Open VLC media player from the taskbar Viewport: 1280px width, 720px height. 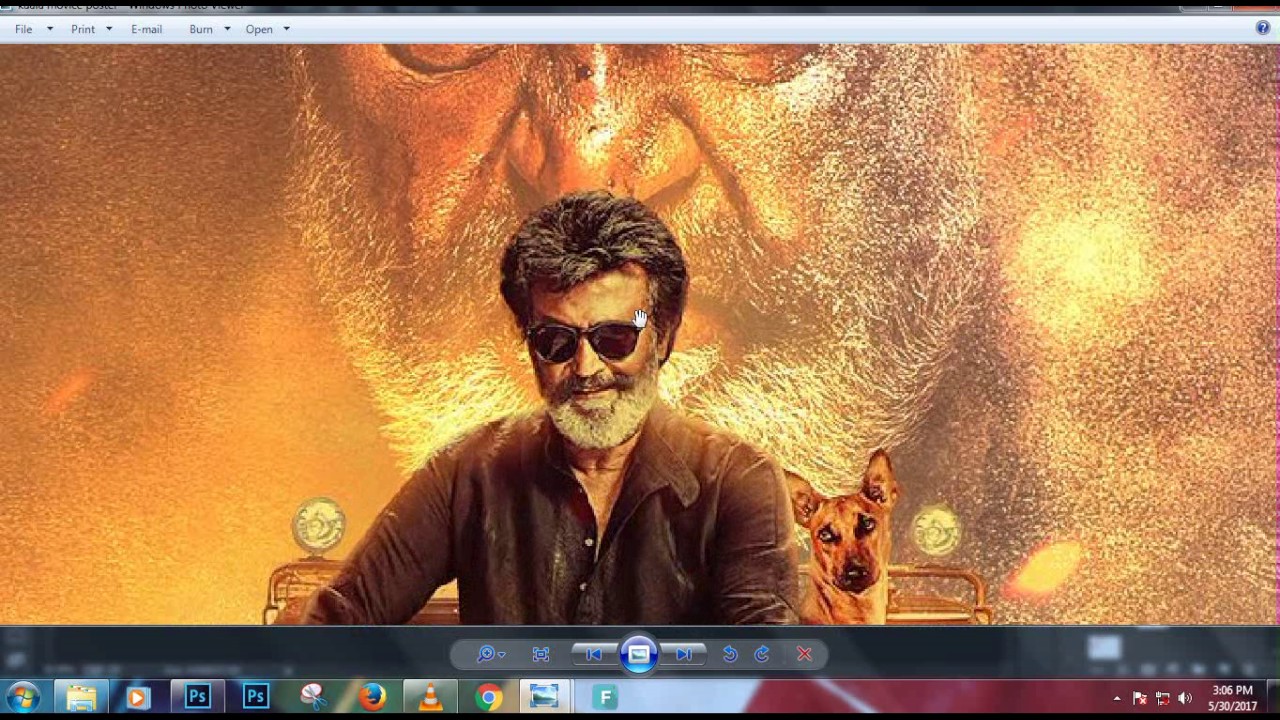coord(430,697)
